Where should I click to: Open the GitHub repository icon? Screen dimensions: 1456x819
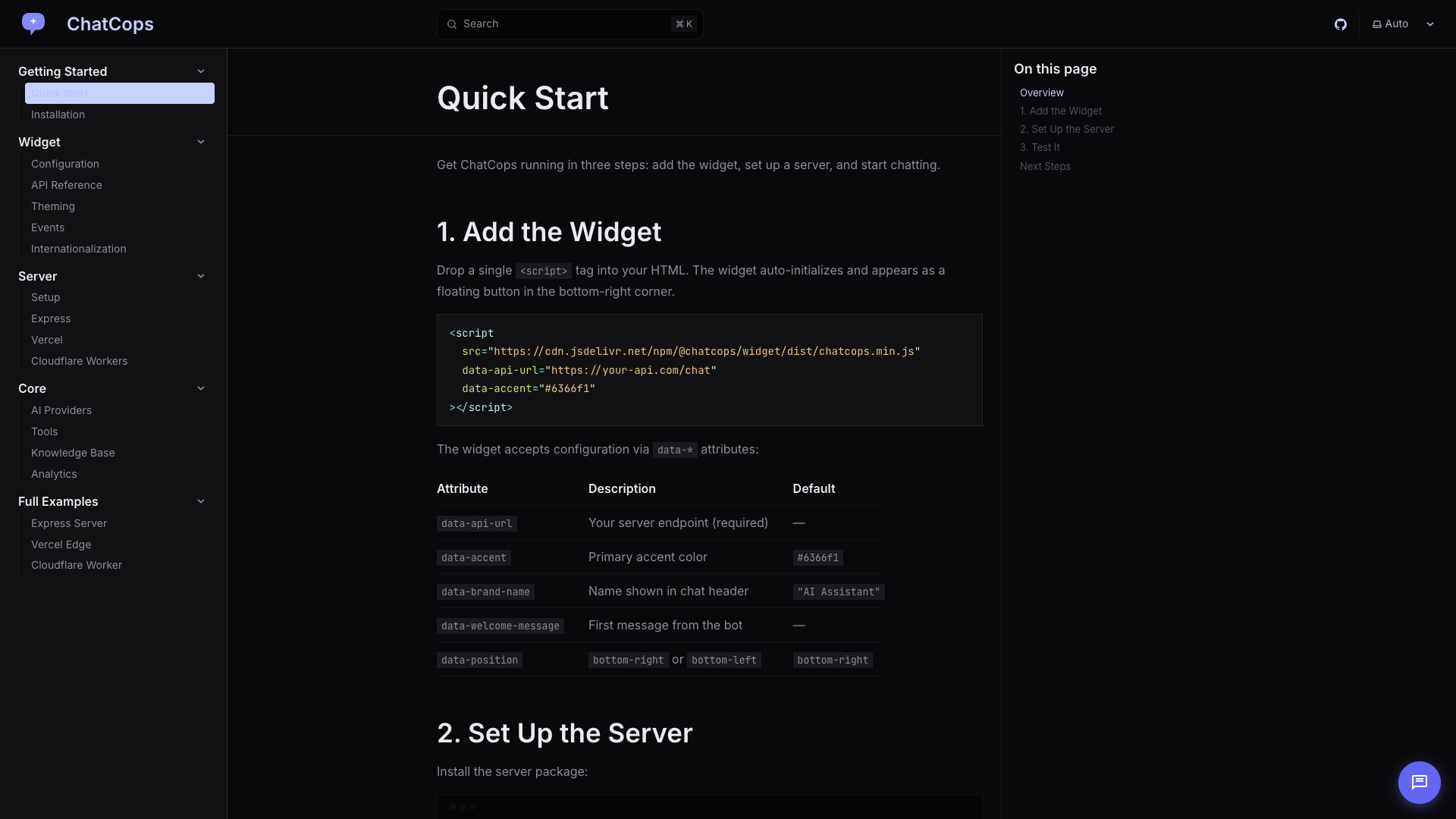point(1341,24)
